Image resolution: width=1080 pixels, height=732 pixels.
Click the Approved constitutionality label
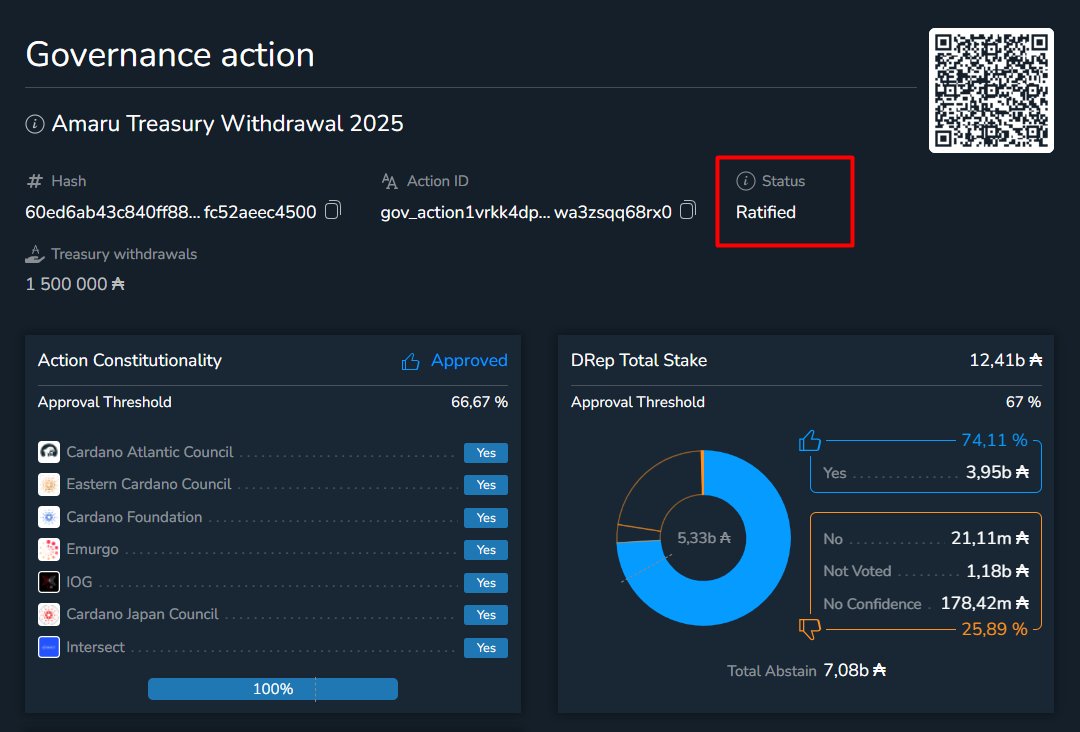click(469, 360)
